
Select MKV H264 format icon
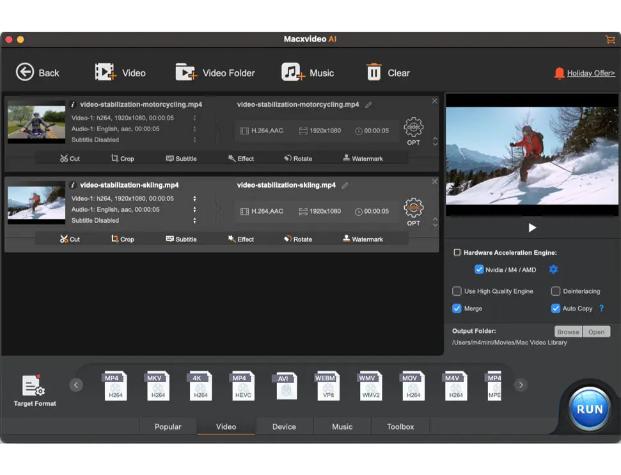(x=158, y=385)
